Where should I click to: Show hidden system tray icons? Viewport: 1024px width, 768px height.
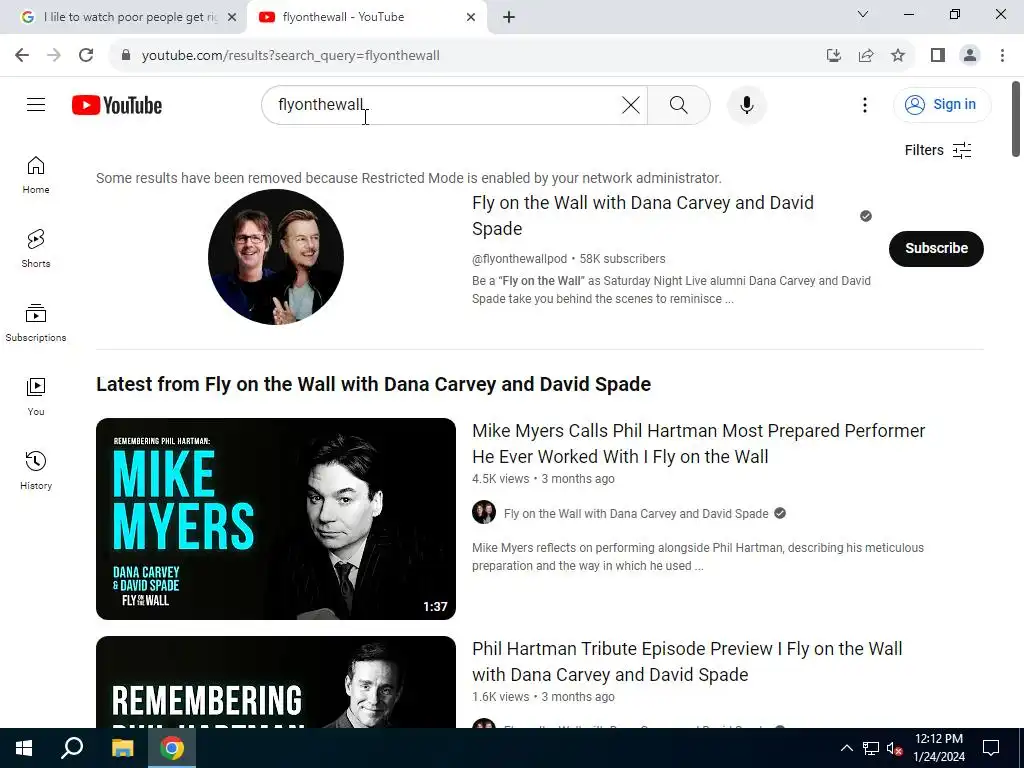tap(846, 748)
